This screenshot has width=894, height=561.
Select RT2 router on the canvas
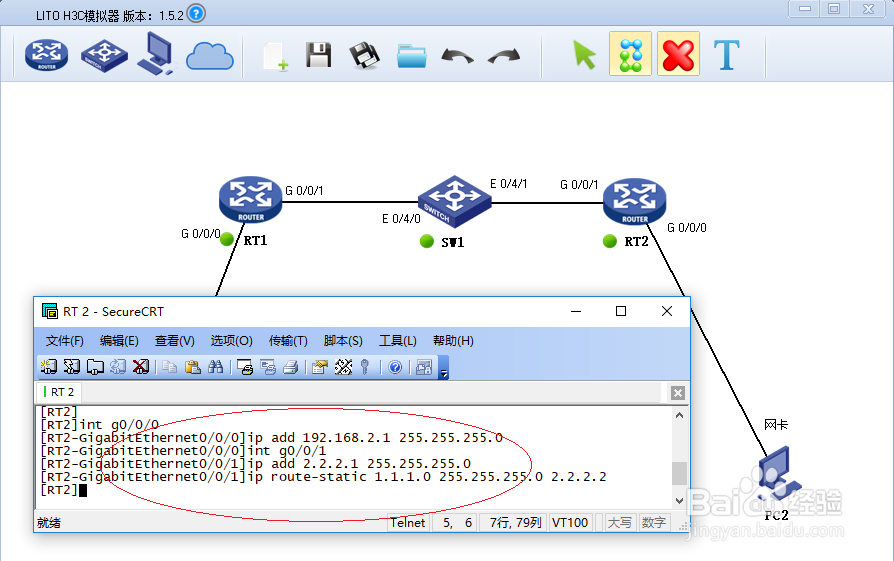[x=635, y=201]
